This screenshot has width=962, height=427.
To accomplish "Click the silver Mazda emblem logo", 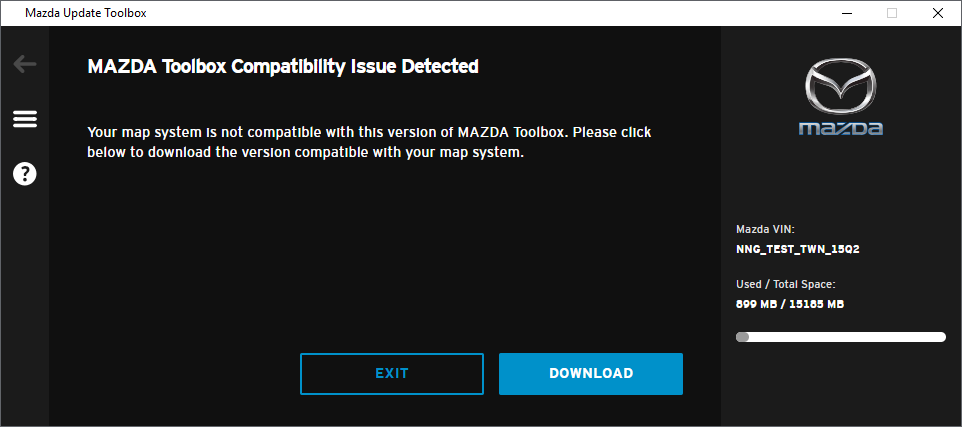I will point(841,90).
